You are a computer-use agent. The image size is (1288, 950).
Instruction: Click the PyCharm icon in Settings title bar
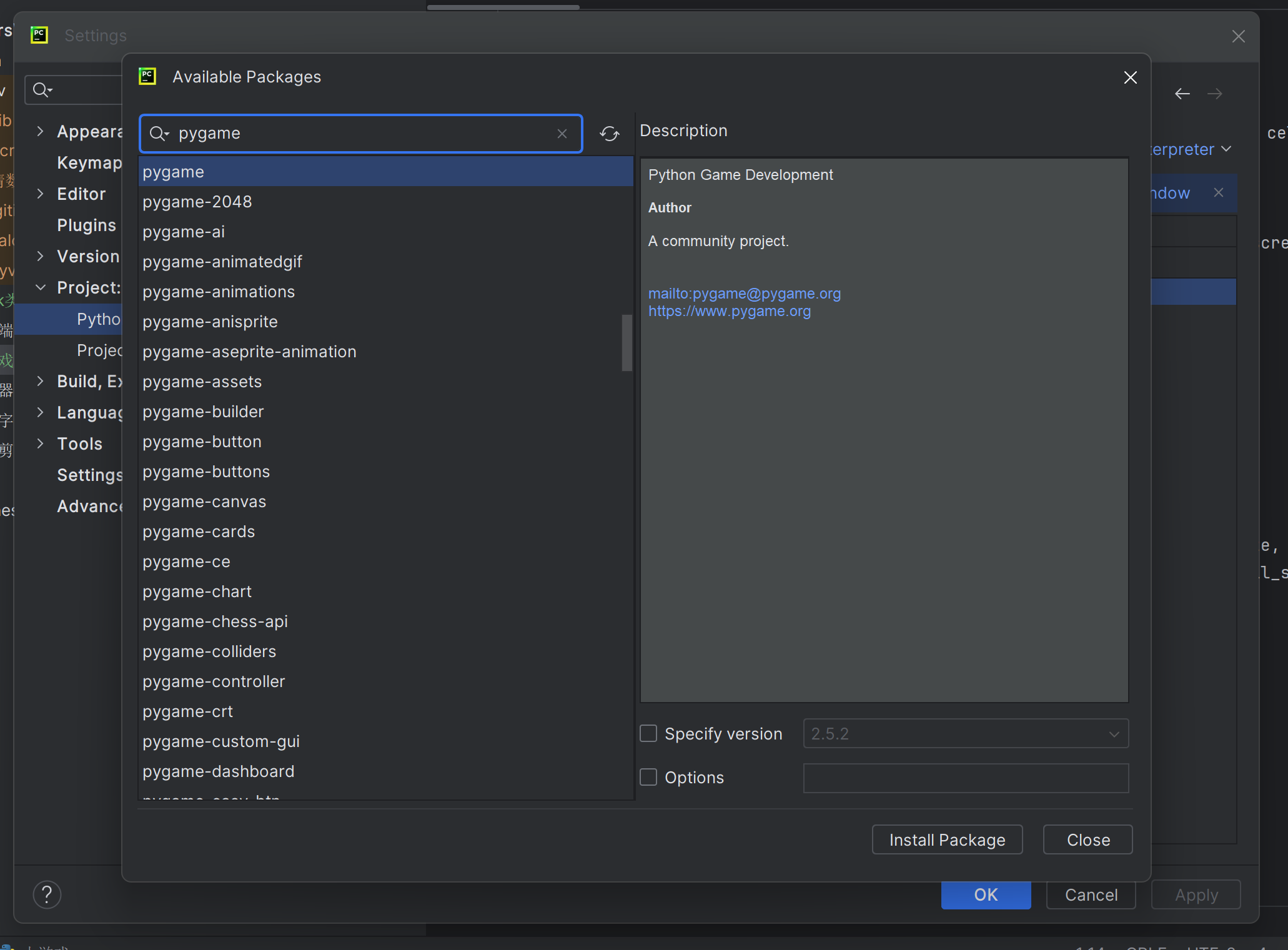coord(39,35)
